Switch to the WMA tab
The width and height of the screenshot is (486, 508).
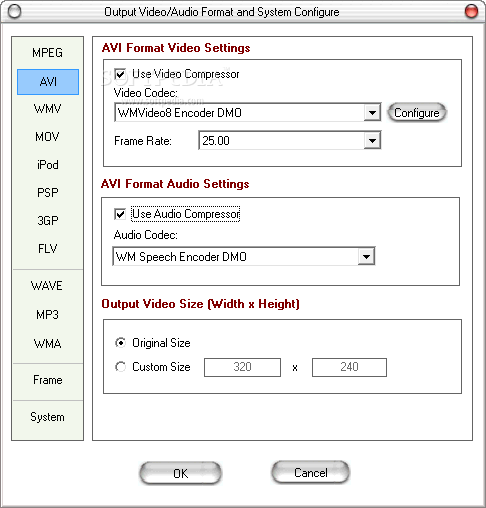[47, 343]
